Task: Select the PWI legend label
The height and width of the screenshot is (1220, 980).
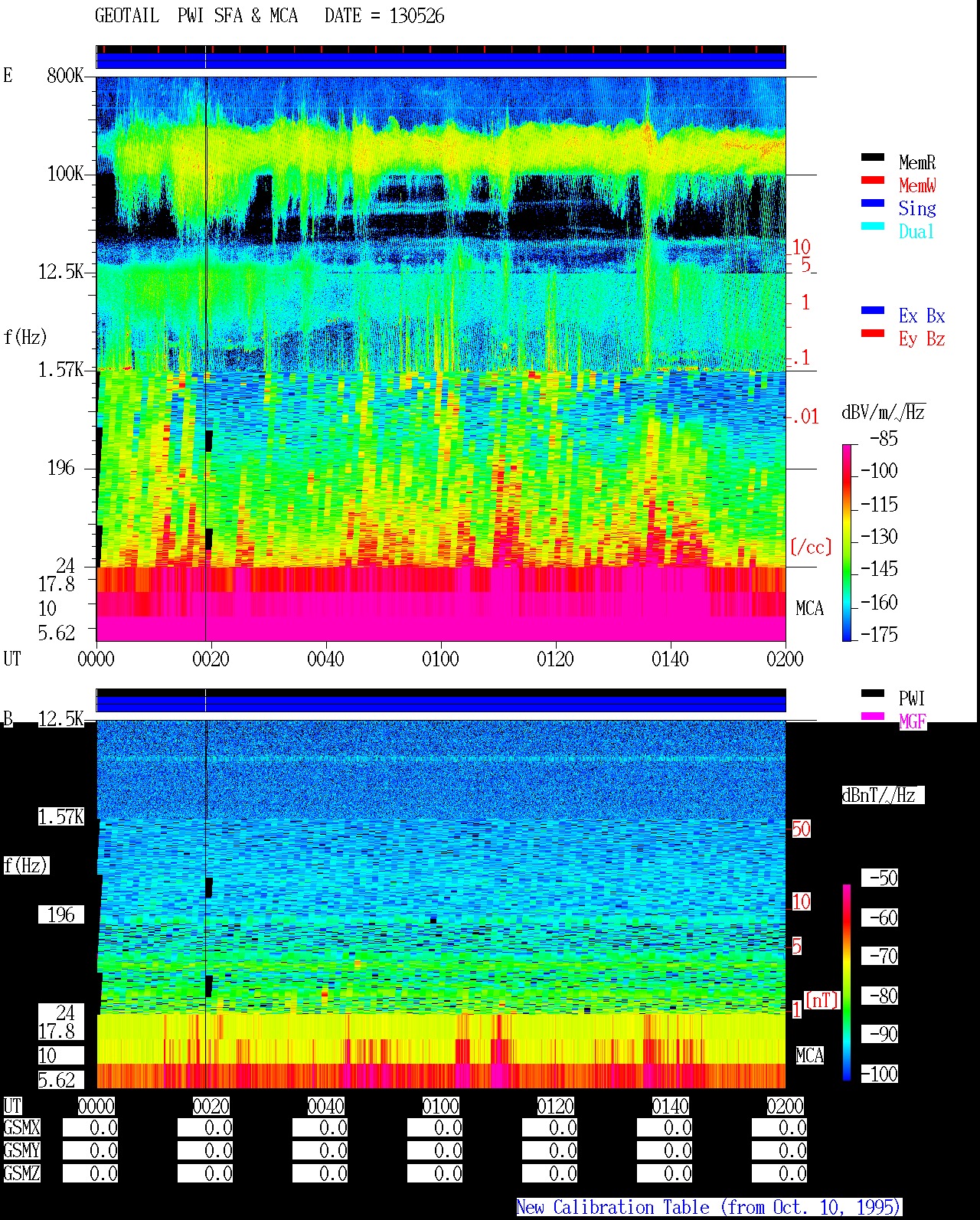Action: pos(912,698)
